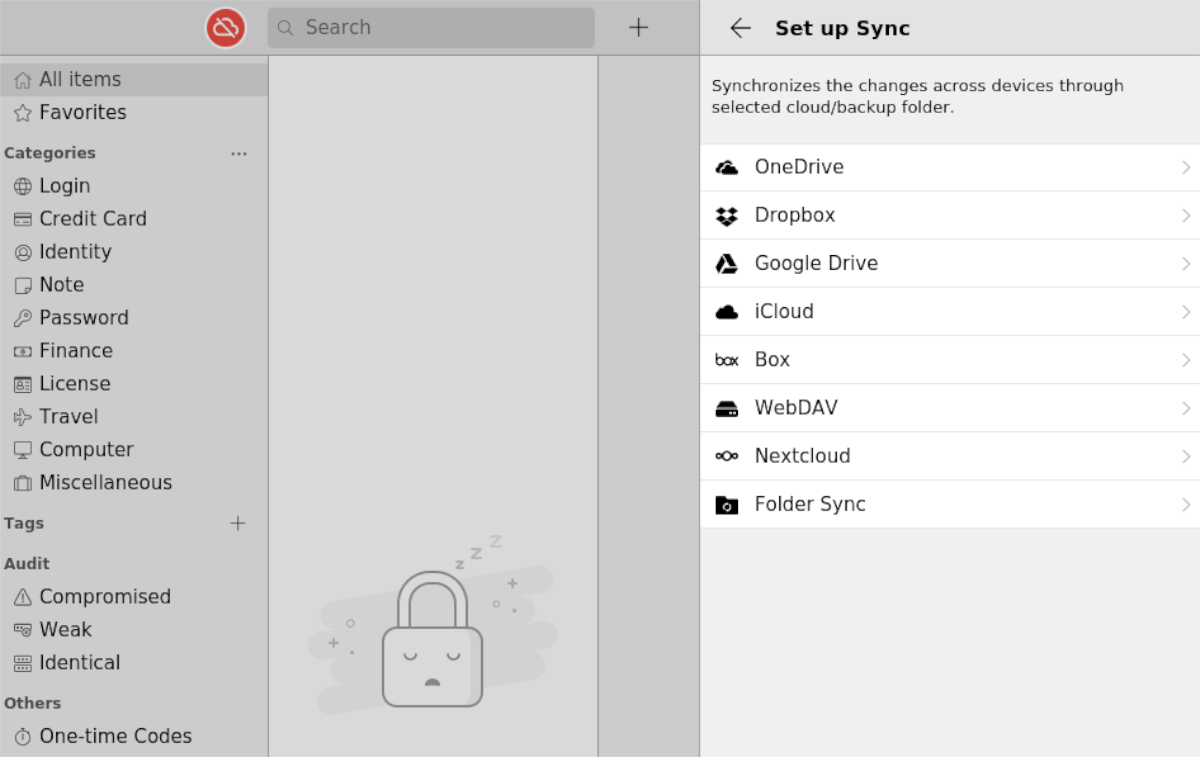
Task: Switch to All items in the sidebar
Action: click(80, 78)
